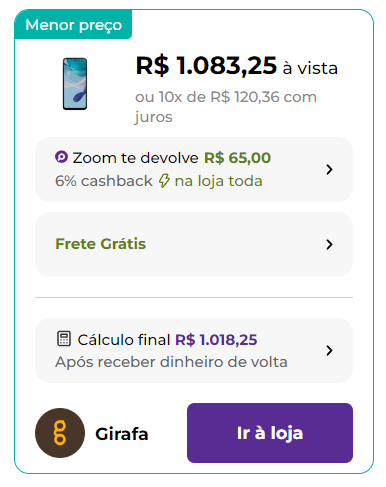Open the Frete Grátis label
Viewport: 386px width, 487px height.
point(100,244)
